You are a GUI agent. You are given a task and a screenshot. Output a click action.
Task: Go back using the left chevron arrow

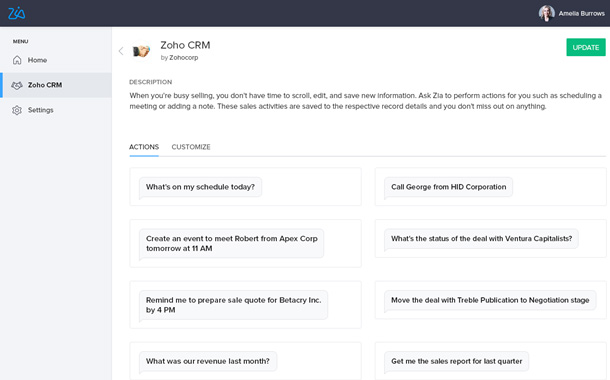[x=121, y=51]
